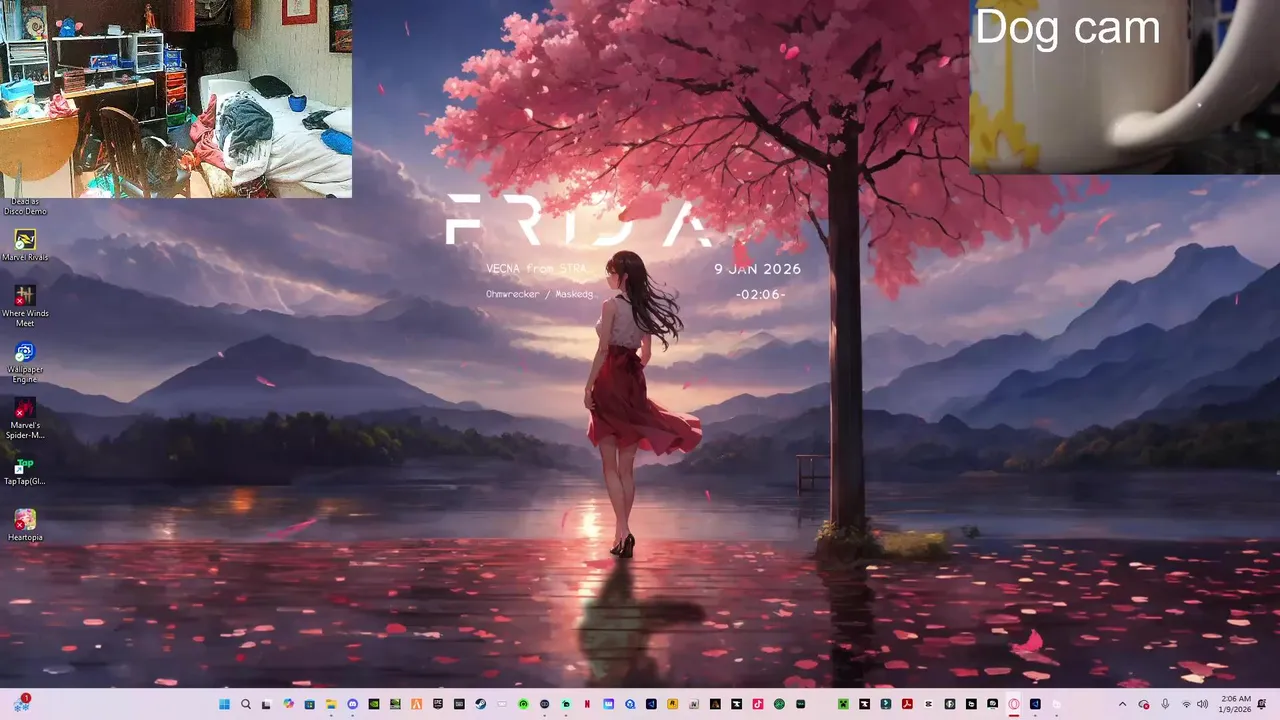Switch to Discord in the taskbar
Viewport: 1280px width, 720px height.
[352, 704]
